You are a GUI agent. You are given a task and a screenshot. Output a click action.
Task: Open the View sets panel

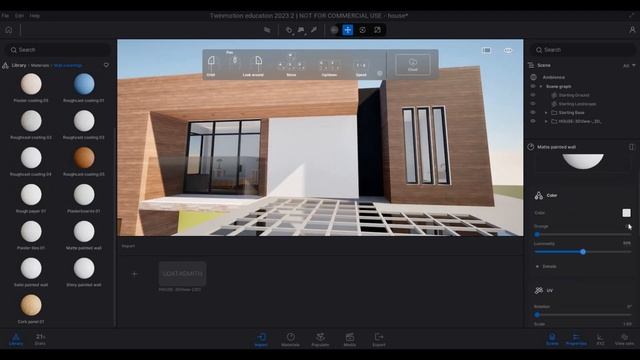624,339
